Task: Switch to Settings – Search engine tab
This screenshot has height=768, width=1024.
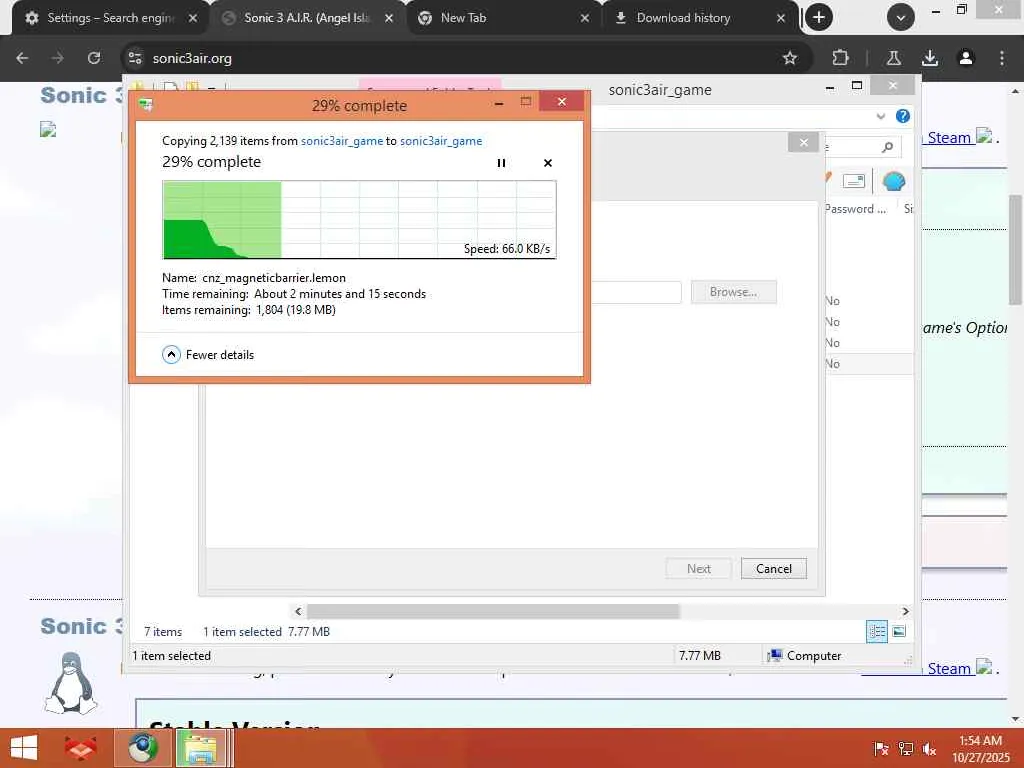Action: (111, 18)
